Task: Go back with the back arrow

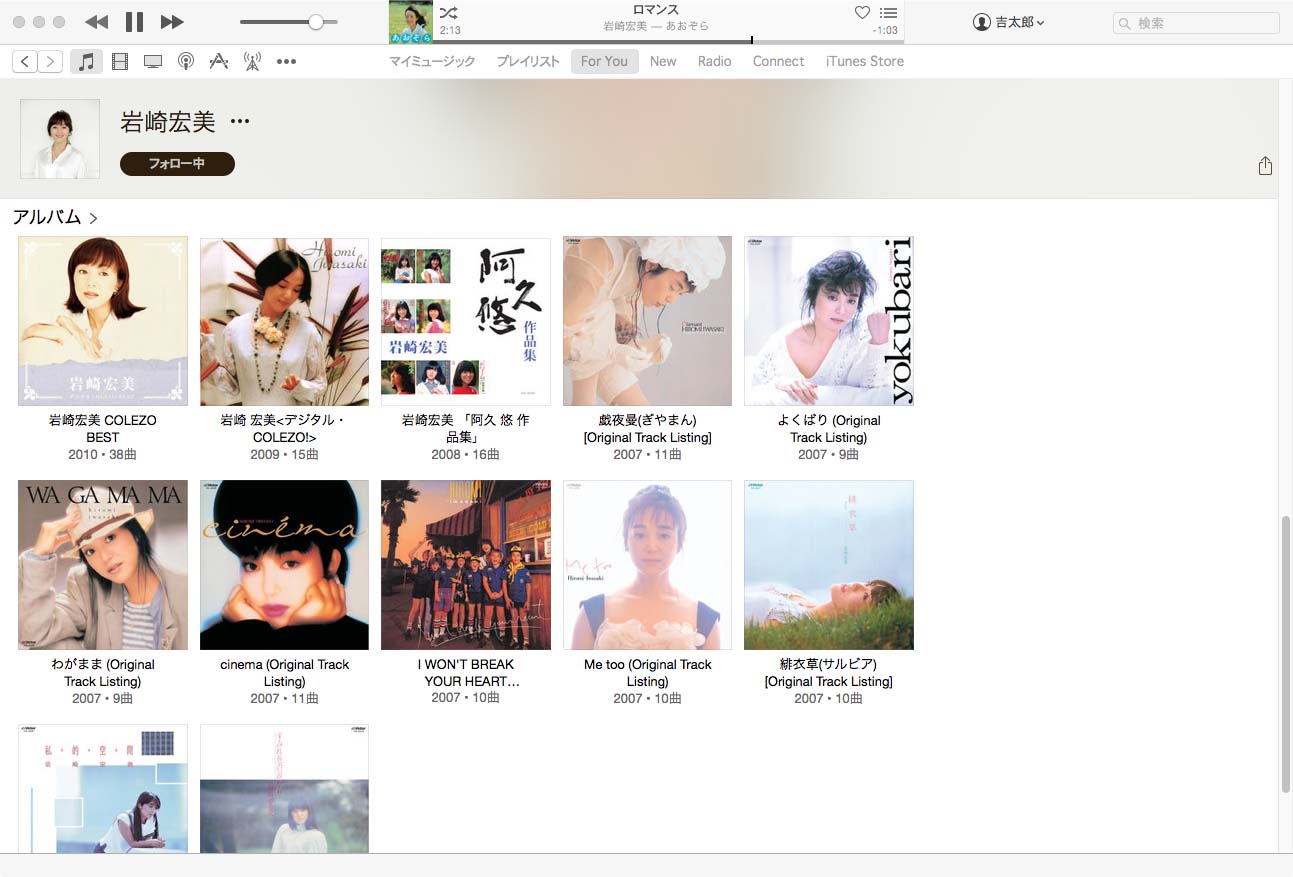Action: click(x=25, y=62)
